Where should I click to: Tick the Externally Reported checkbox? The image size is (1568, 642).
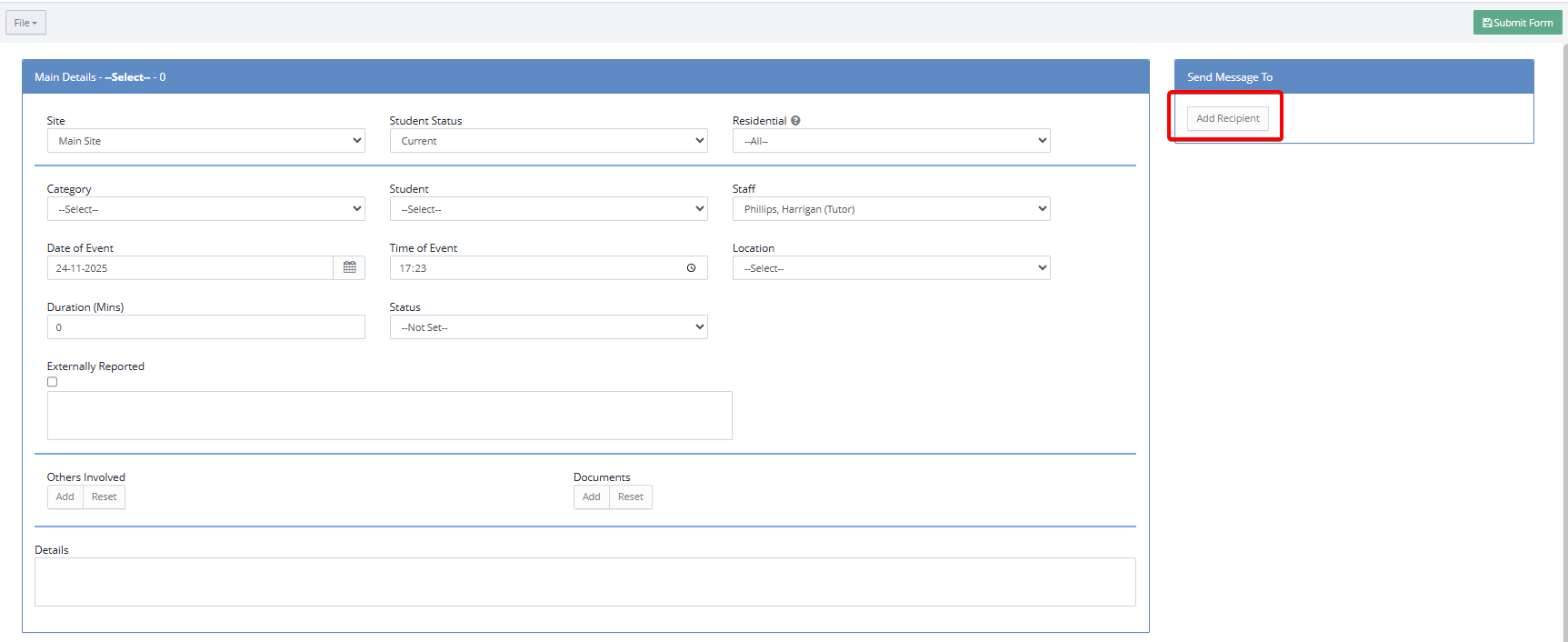53,382
